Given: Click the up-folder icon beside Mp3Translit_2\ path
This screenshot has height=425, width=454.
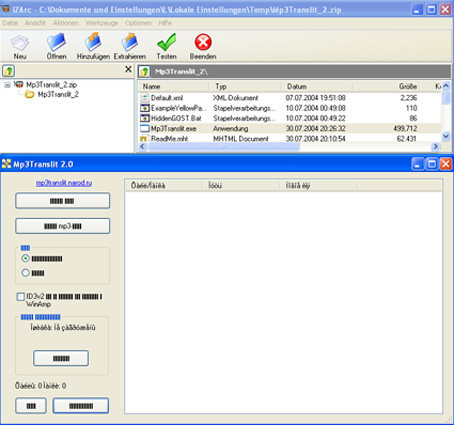Looking at the screenshot, I should pos(144,71).
